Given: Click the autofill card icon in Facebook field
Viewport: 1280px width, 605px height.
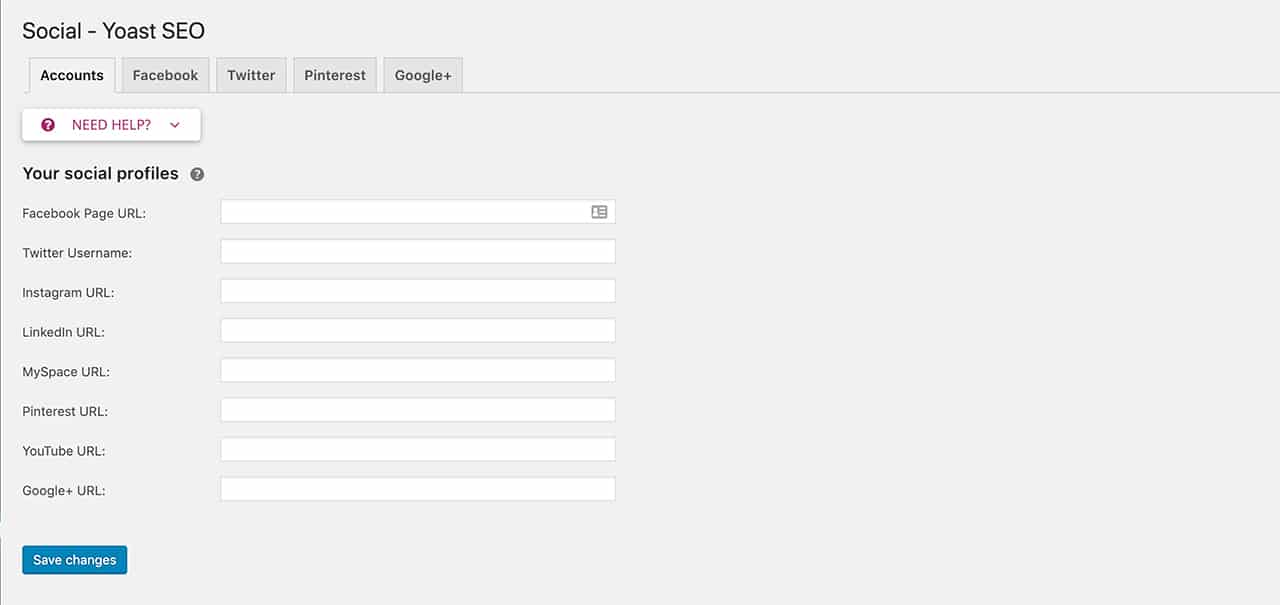Looking at the screenshot, I should [x=599, y=212].
